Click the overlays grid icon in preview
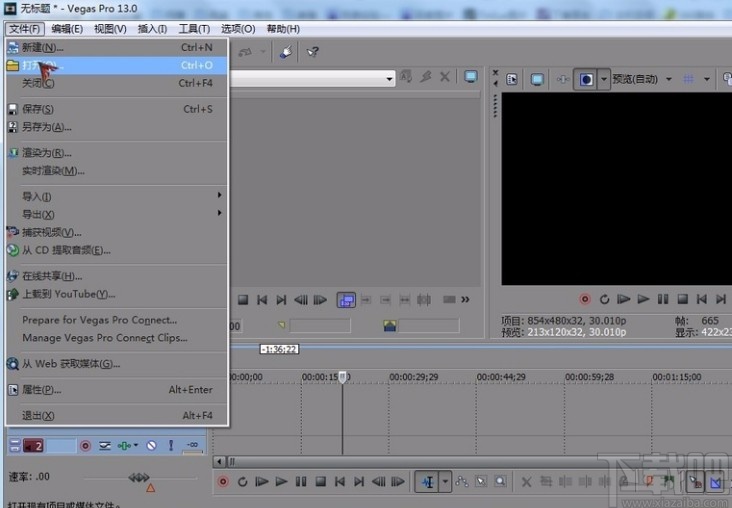The height and width of the screenshot is (508, 732). tap(689, 79)
